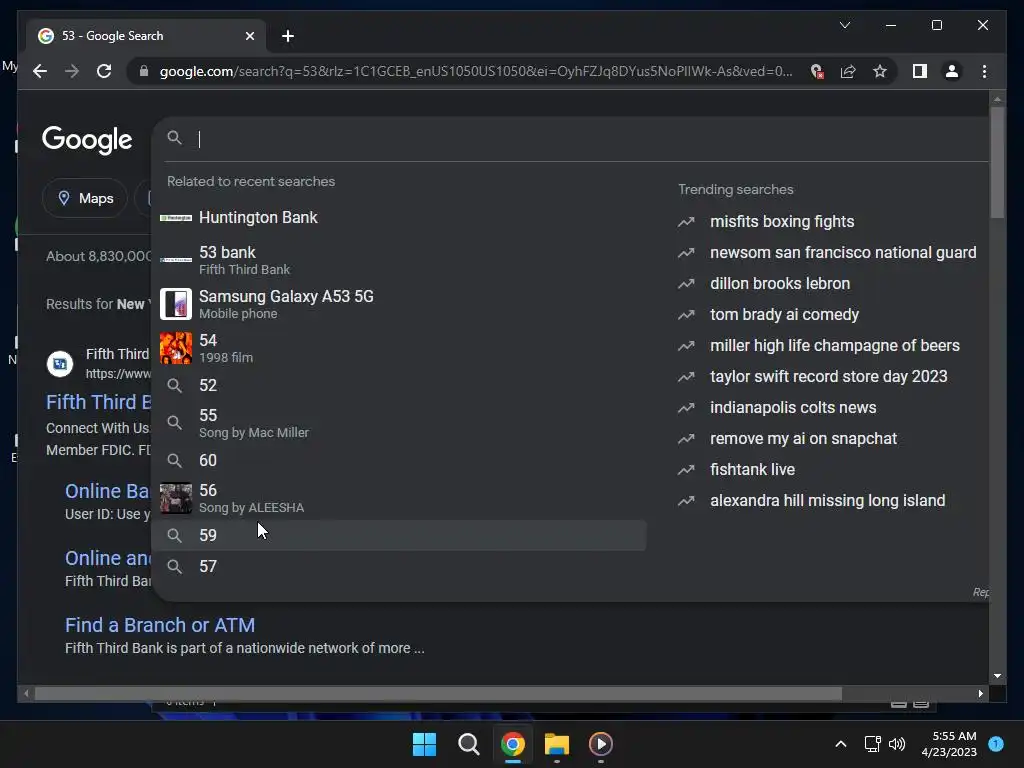The image size is (1024, 768).
Task: Open Find a Branch or ATM link
Action: pos(160,625)
